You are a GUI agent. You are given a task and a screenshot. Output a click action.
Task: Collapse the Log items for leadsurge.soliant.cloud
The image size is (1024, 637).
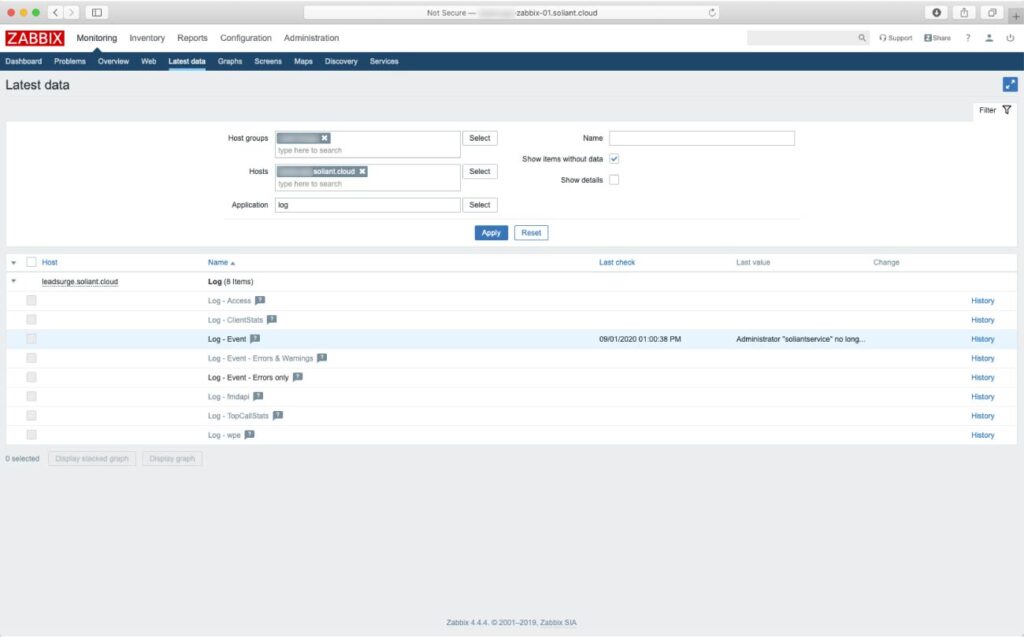14,281
